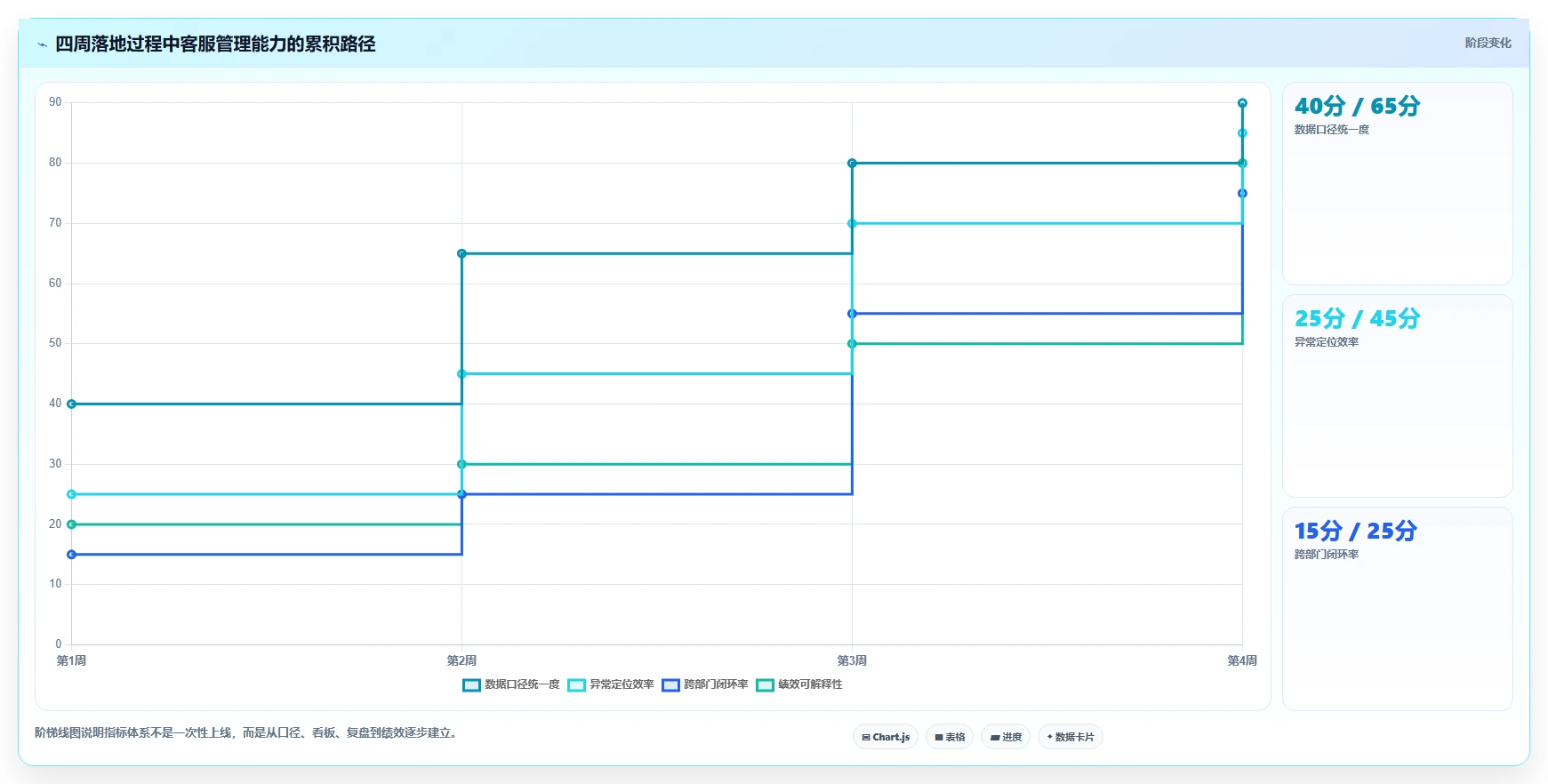
Task: Select the 绩效可解释性 point at 第2周 (30)
Action: click(461, 464)
